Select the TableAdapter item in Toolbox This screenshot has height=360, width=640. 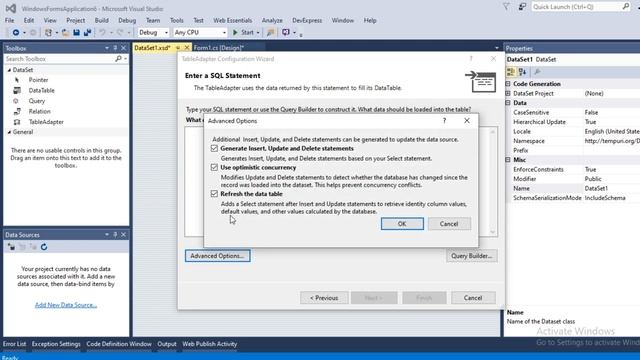coord(46,122)
